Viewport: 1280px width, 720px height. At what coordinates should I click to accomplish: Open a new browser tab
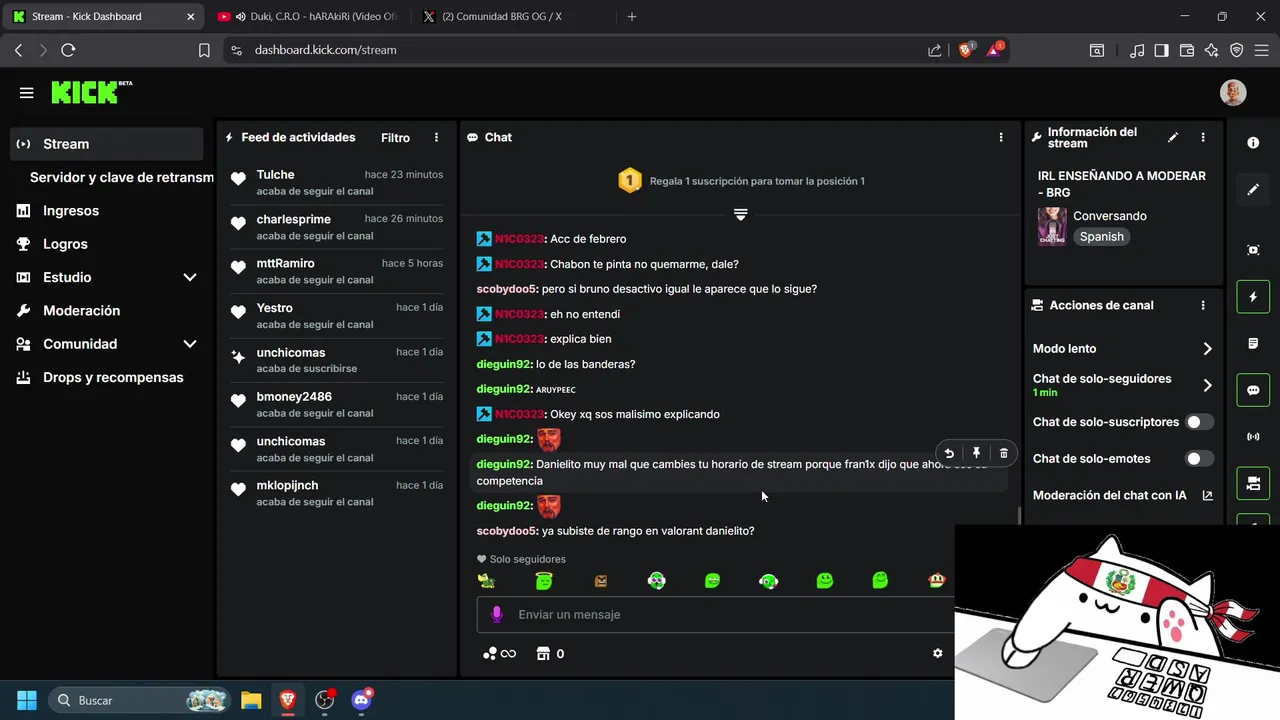click(632, 16)
